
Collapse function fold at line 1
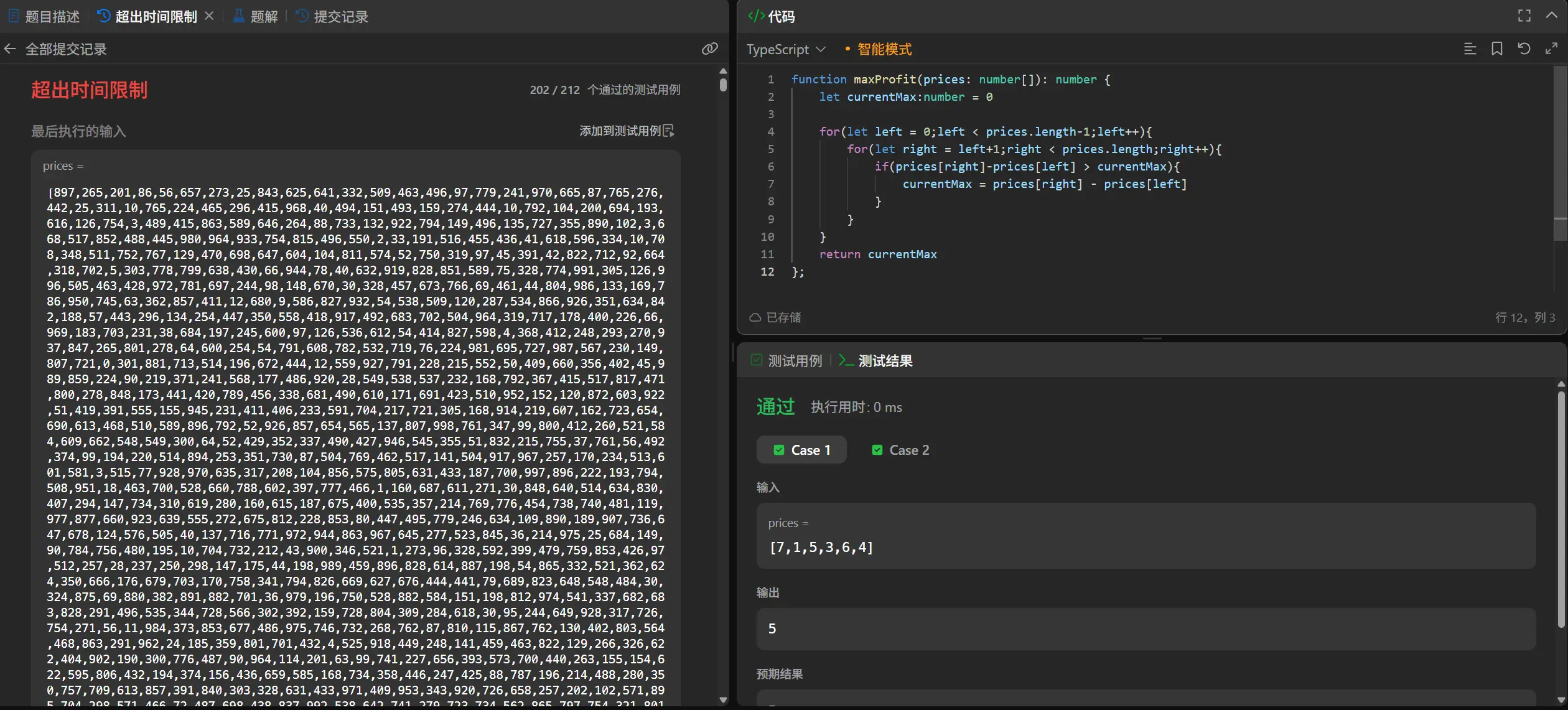point(783,80)
